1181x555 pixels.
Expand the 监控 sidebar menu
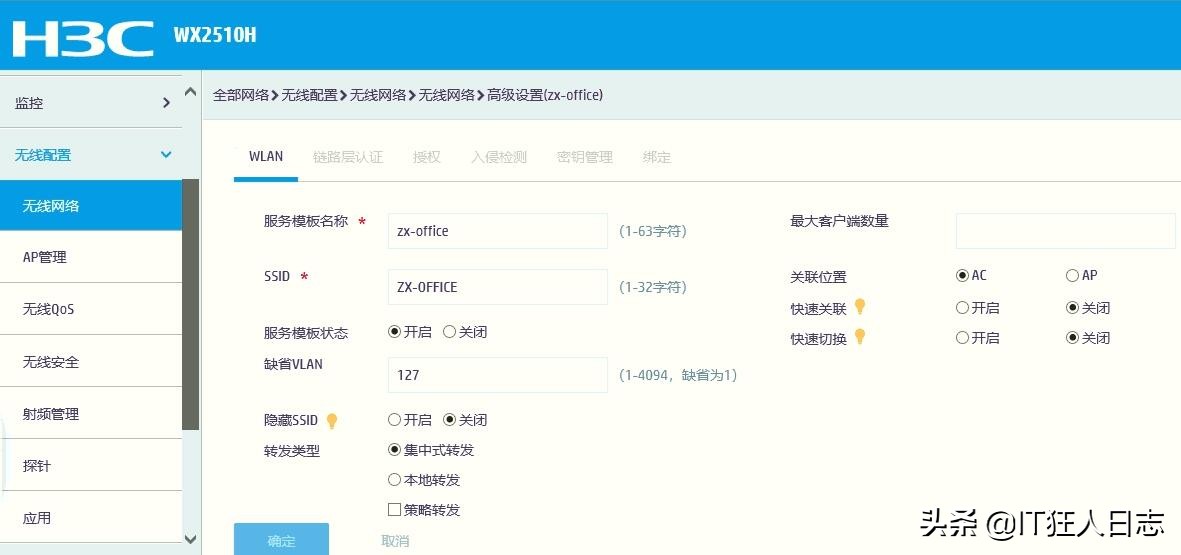coord(90,103)
